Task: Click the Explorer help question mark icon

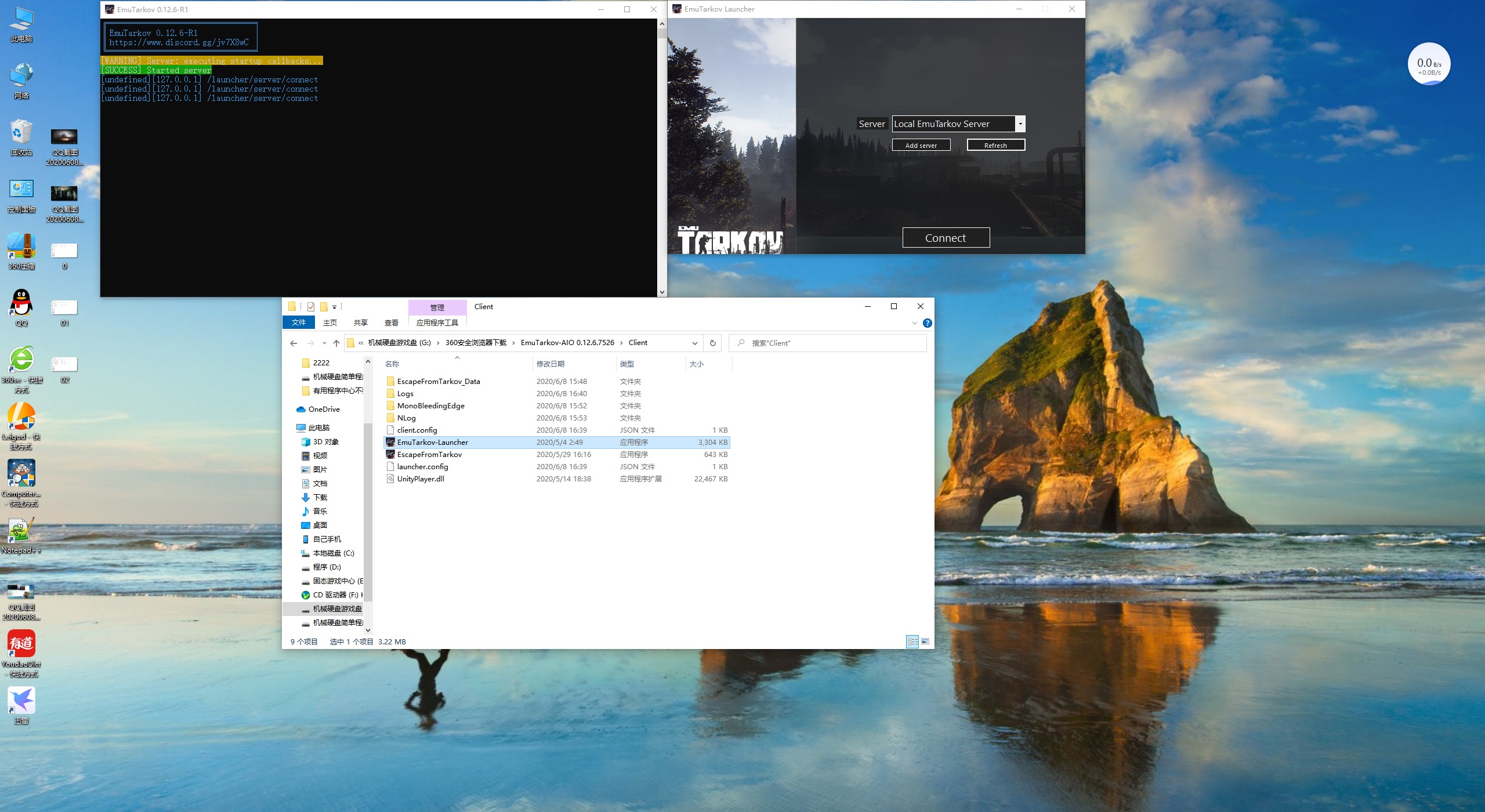Action: [927, 323]
